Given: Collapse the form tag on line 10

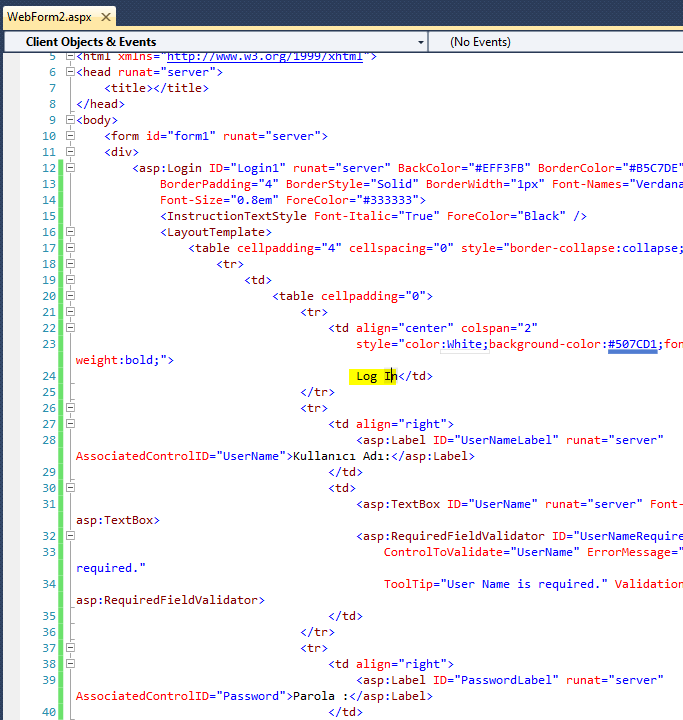Looking at the screenshot, I should pos(70,135).
